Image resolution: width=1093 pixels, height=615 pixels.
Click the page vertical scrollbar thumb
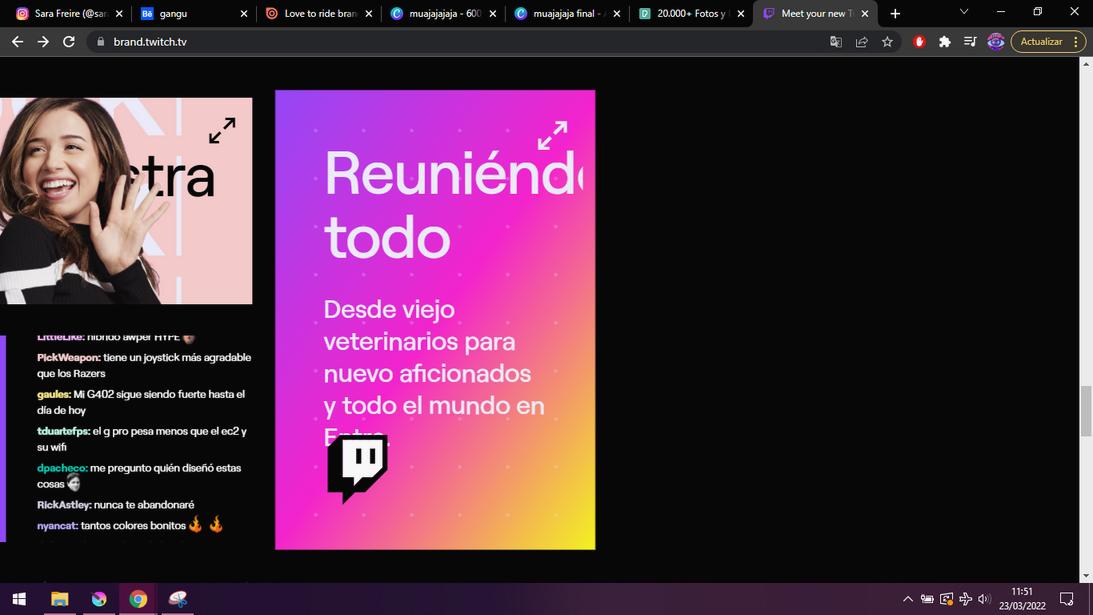[x=1085, y=411]
